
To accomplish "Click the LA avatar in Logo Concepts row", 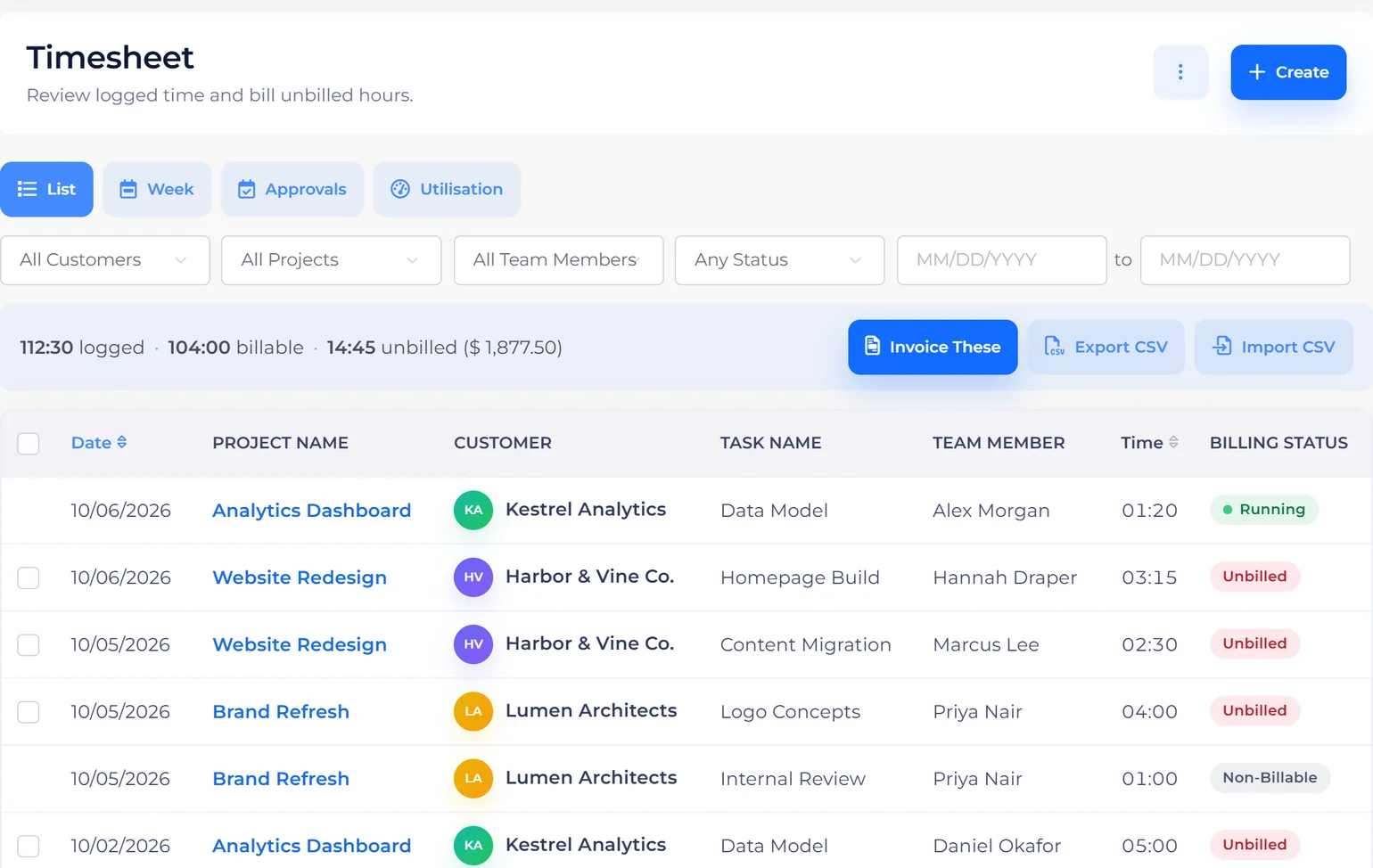I will click(473, 711).
